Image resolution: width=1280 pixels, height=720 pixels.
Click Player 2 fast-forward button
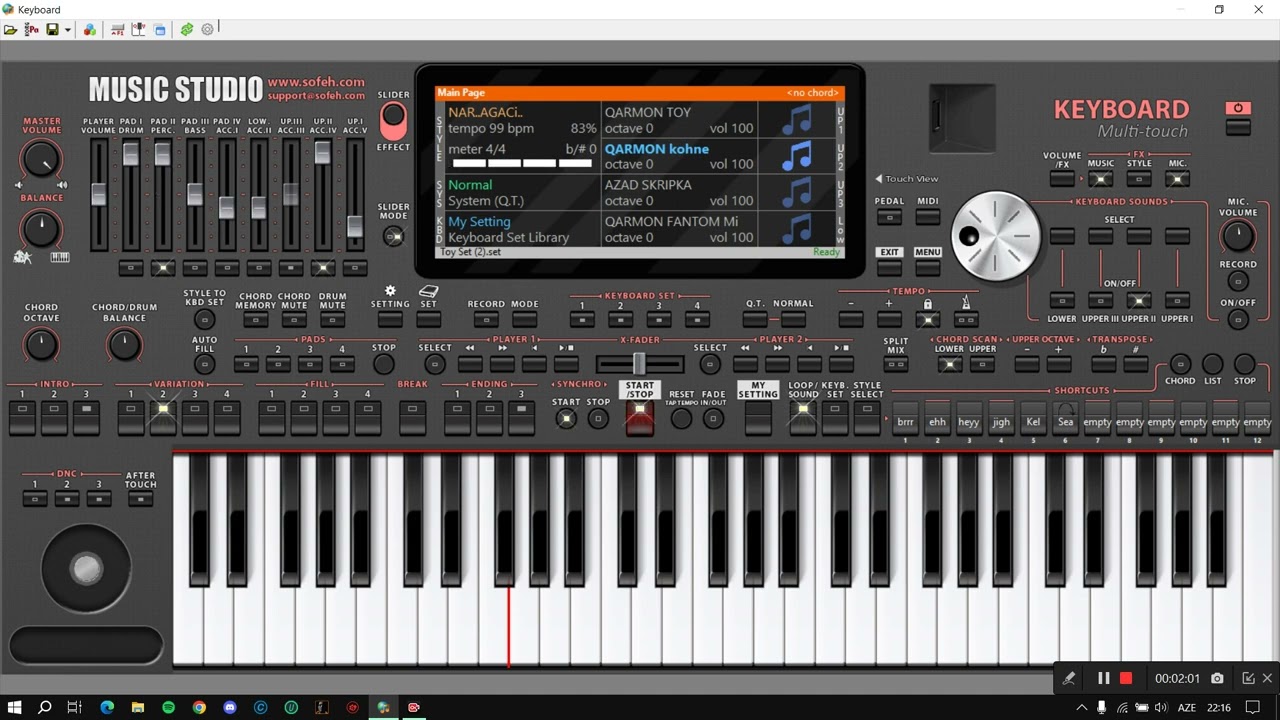(x=777, y=365)
